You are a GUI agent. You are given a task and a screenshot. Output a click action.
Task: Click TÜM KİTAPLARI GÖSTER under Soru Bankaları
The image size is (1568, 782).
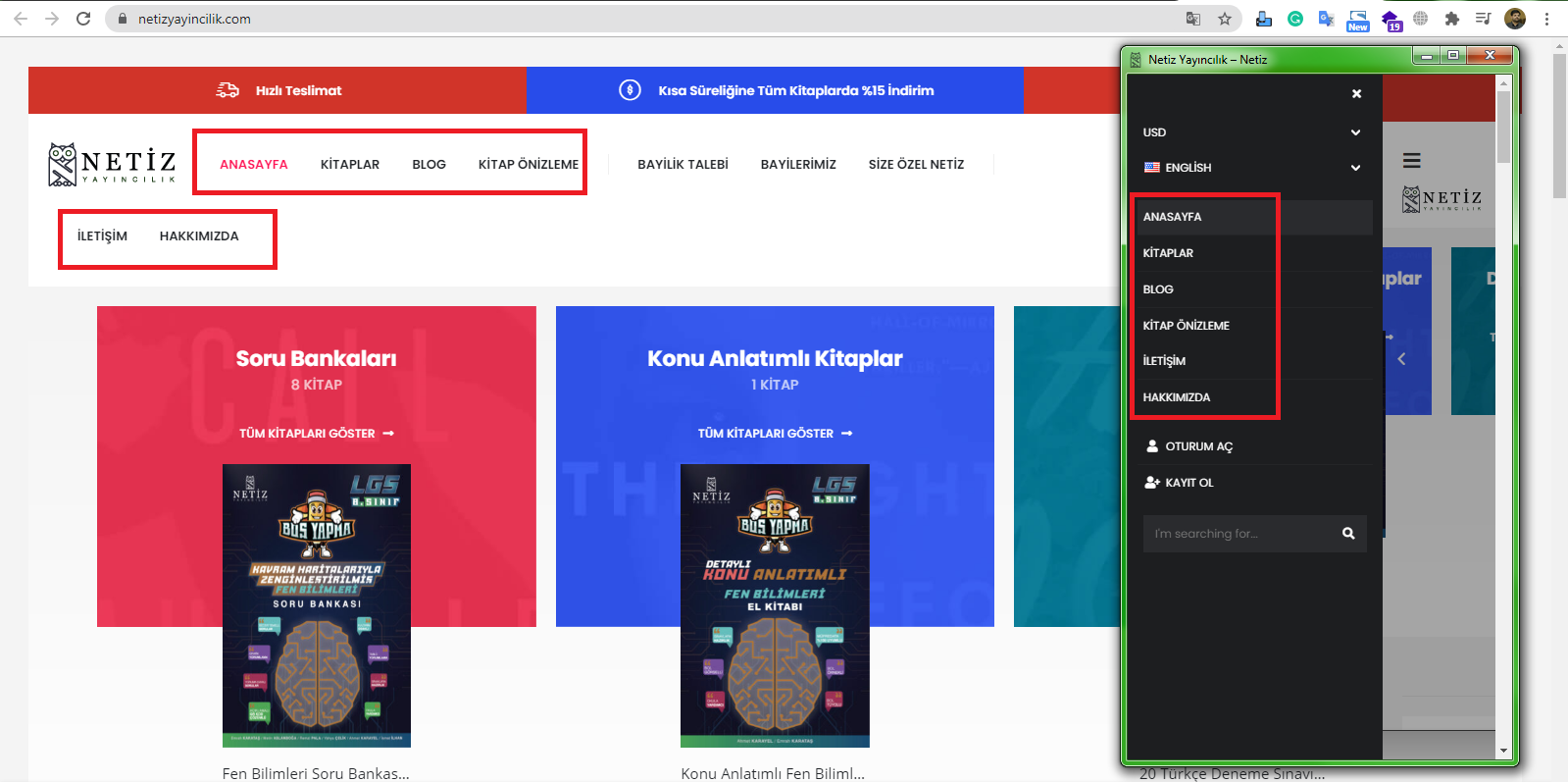pos(316,433)
